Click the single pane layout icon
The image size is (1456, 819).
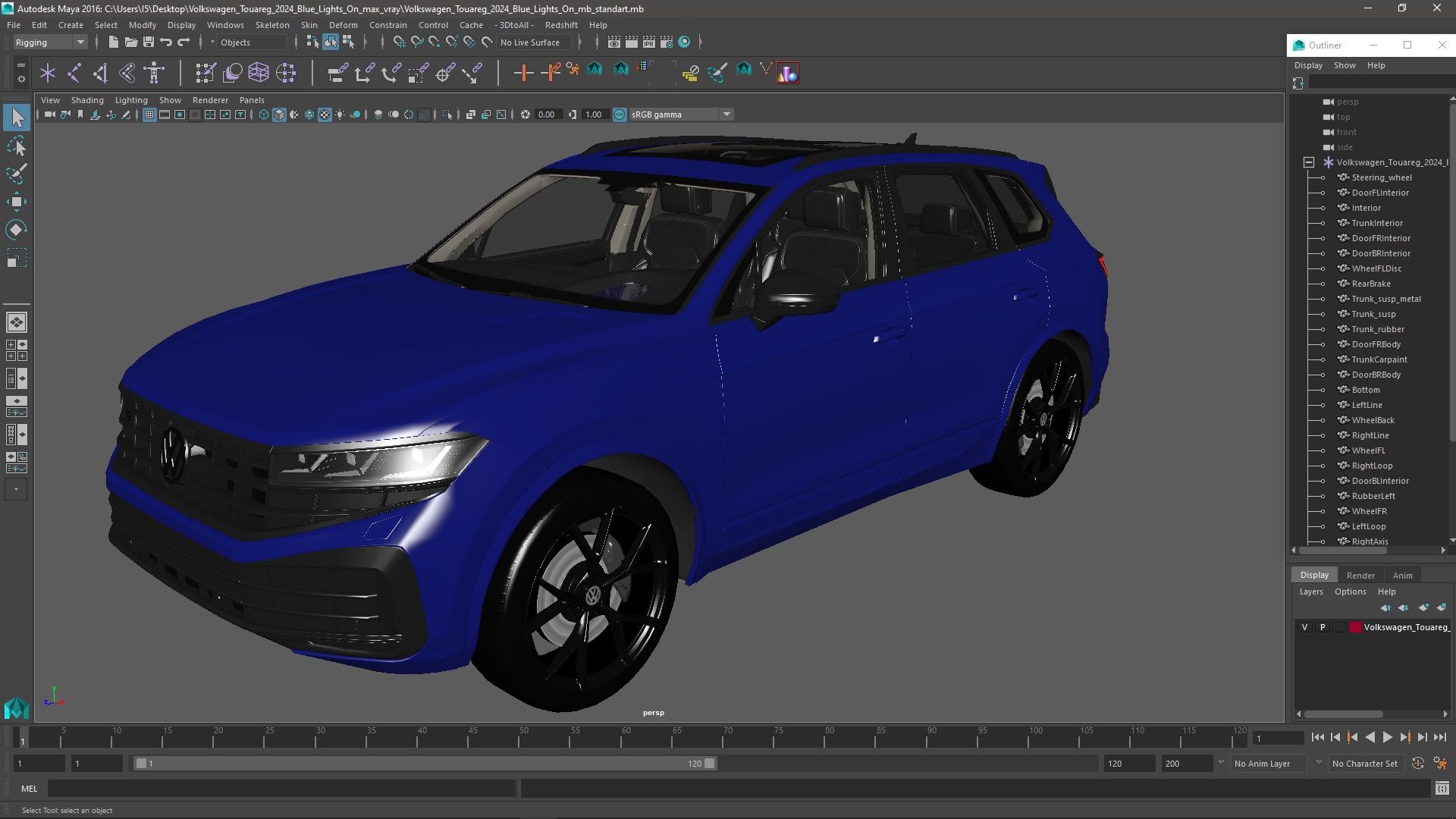click(x=17, y=322)
